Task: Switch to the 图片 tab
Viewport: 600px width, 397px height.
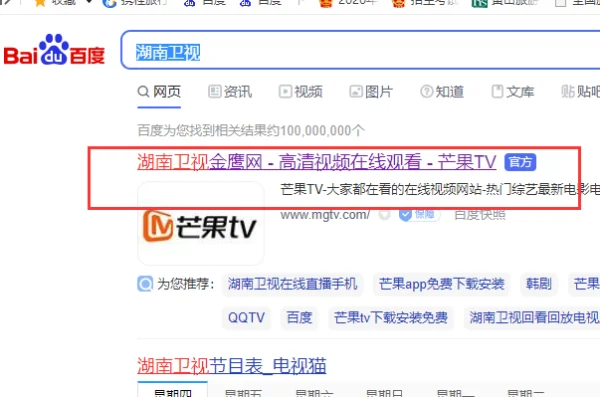Action: tap(371, 92)
